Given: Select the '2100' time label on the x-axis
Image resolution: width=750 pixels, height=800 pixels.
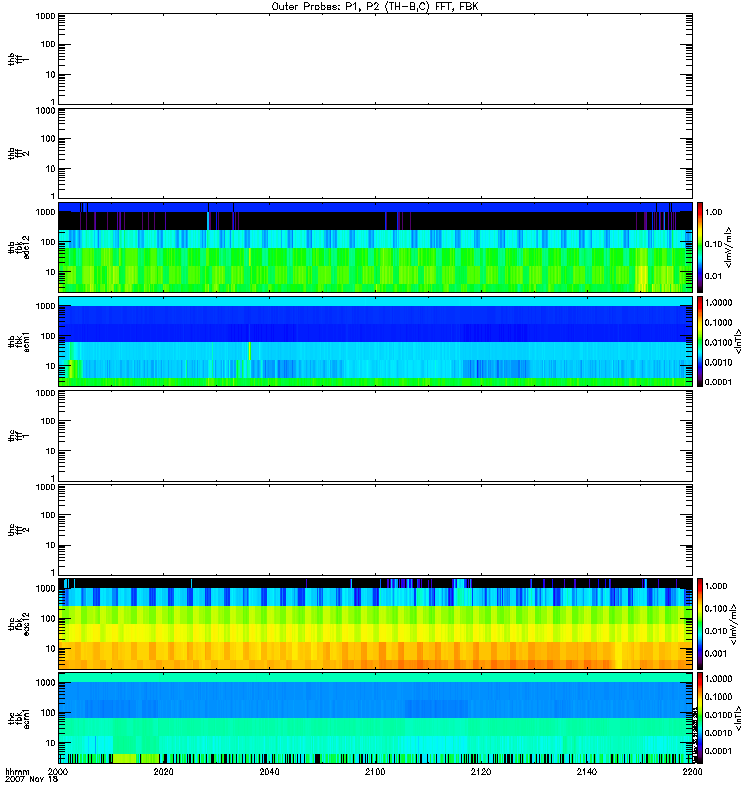Looking at the screenshot, I should click(375, 771).
